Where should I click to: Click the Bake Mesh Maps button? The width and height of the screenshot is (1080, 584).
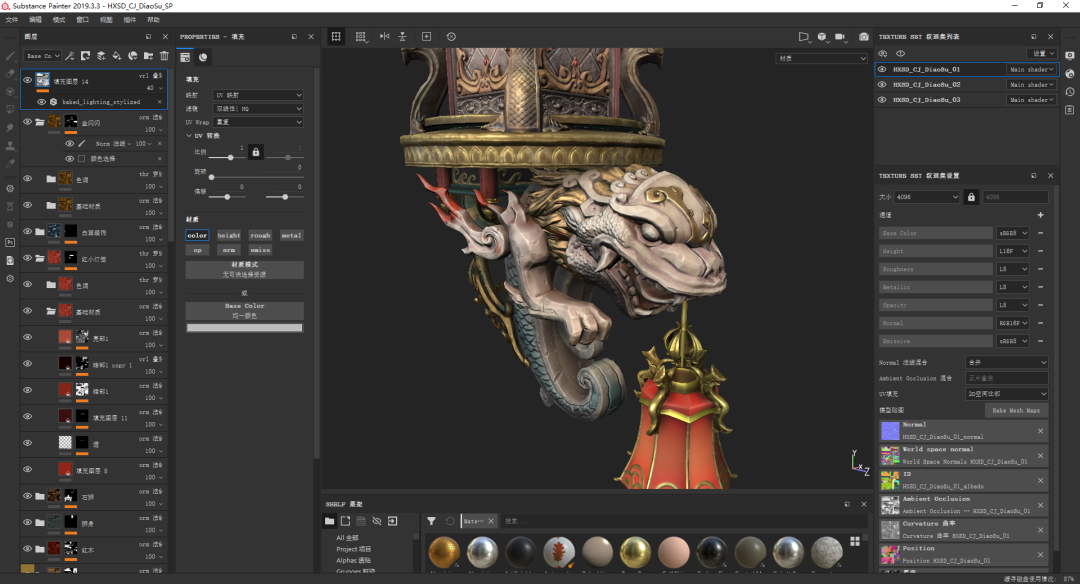pyautogui.click(x=1015, y=411)
